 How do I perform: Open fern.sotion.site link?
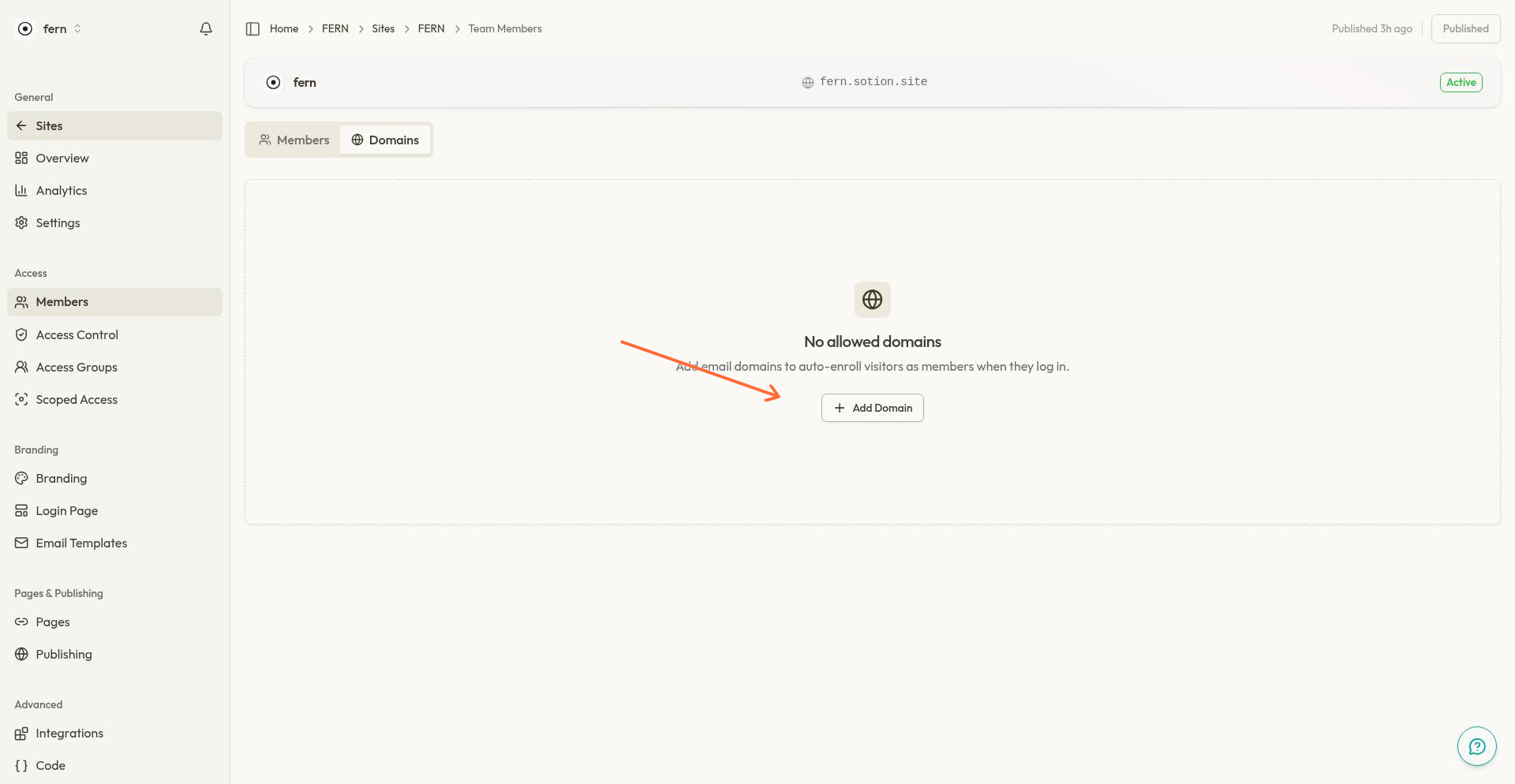click(865, 82)
